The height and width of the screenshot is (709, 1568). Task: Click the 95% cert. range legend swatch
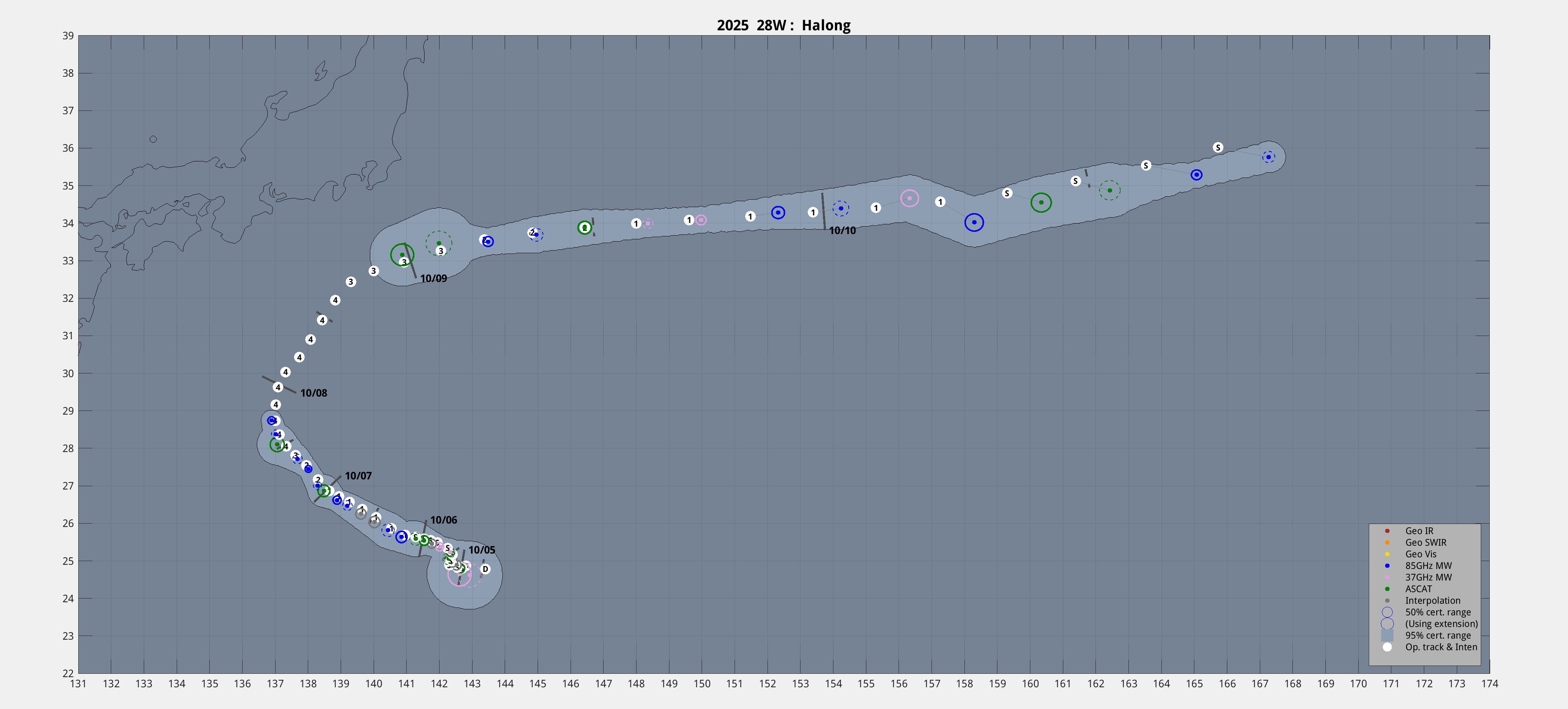coord(1387,635)
